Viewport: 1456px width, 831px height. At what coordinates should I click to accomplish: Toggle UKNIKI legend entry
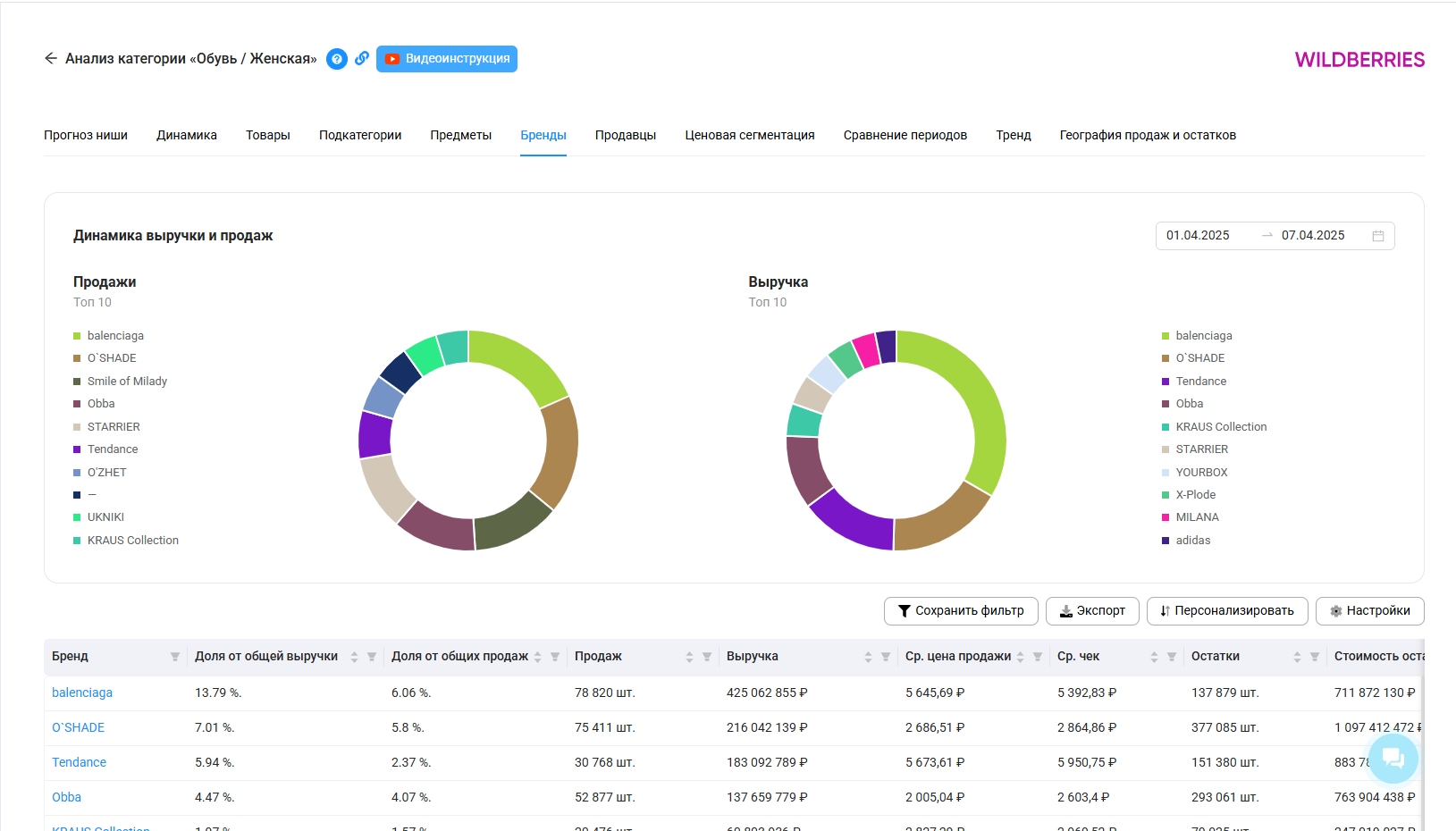(98, 517)
